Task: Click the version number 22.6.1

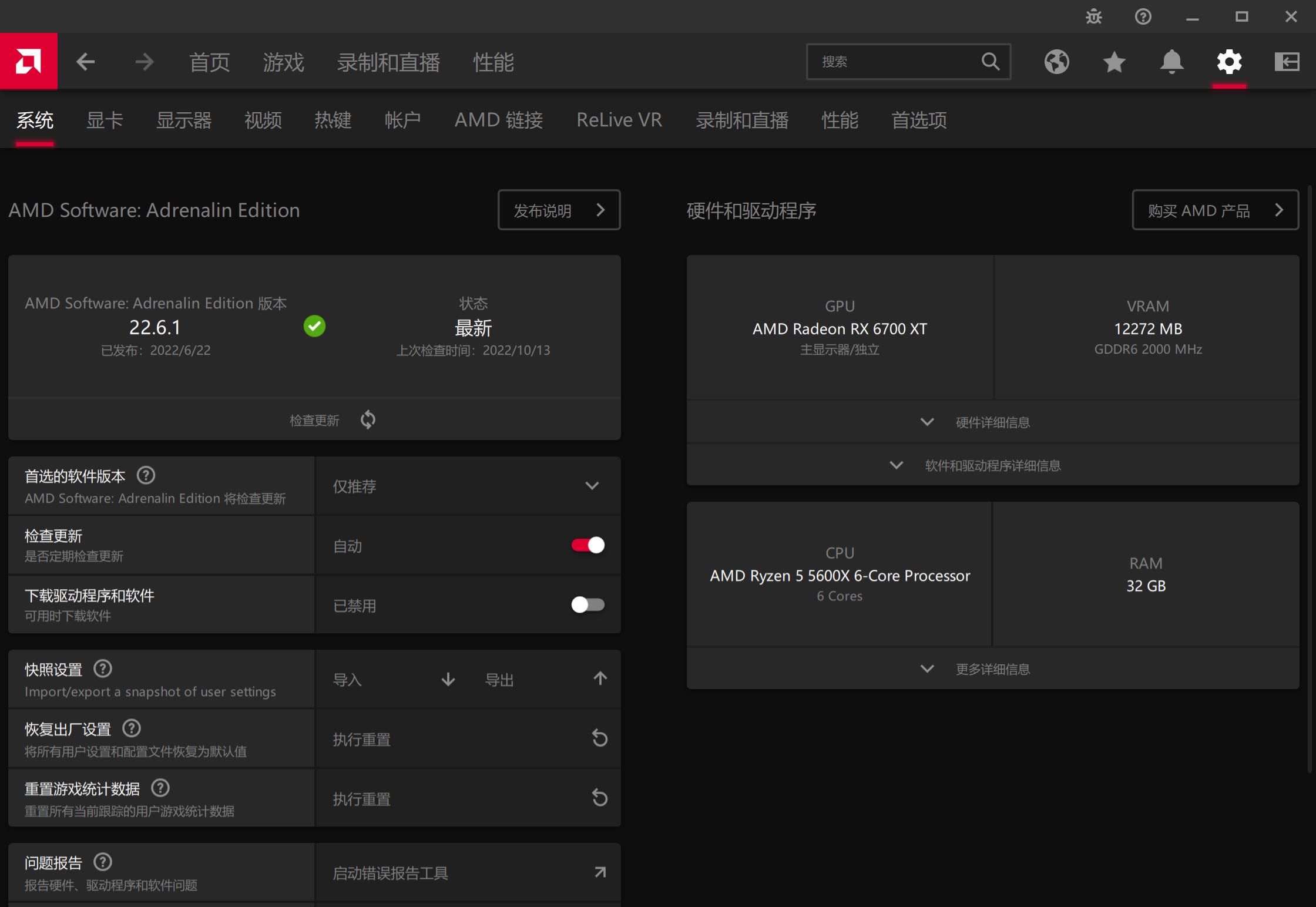Action: tap(155, 327)
